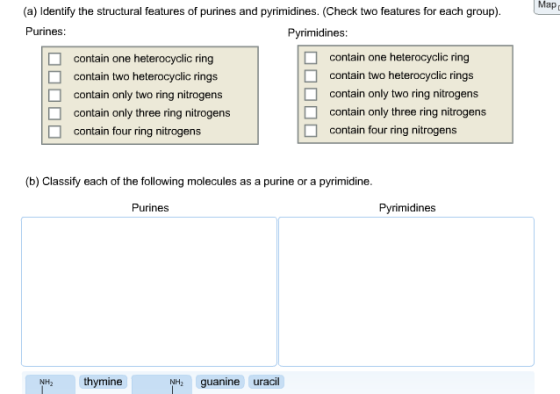Click the Pyrimidines classification drop box
560x394 pixels.
(x=406, y=291)
